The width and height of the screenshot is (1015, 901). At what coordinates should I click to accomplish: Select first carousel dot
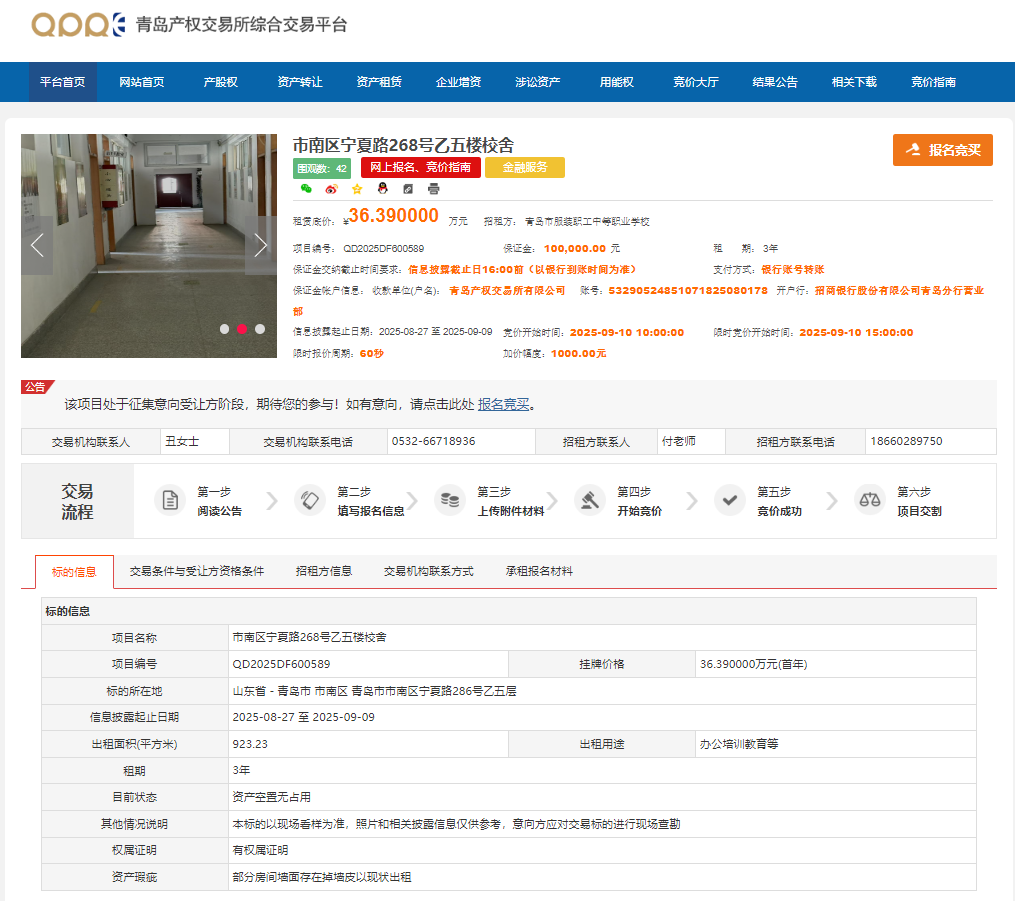pyautogui.click(x=224, y=329)
